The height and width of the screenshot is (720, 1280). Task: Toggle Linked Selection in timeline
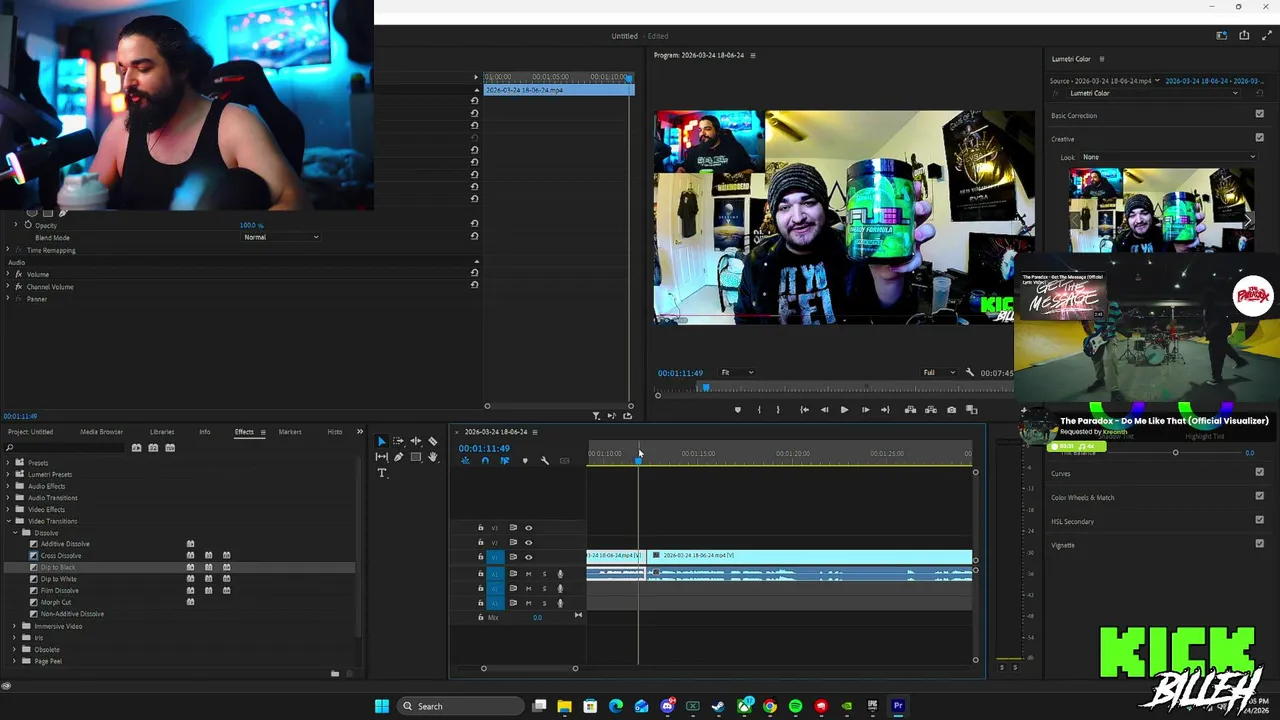(x=504, y=461)
